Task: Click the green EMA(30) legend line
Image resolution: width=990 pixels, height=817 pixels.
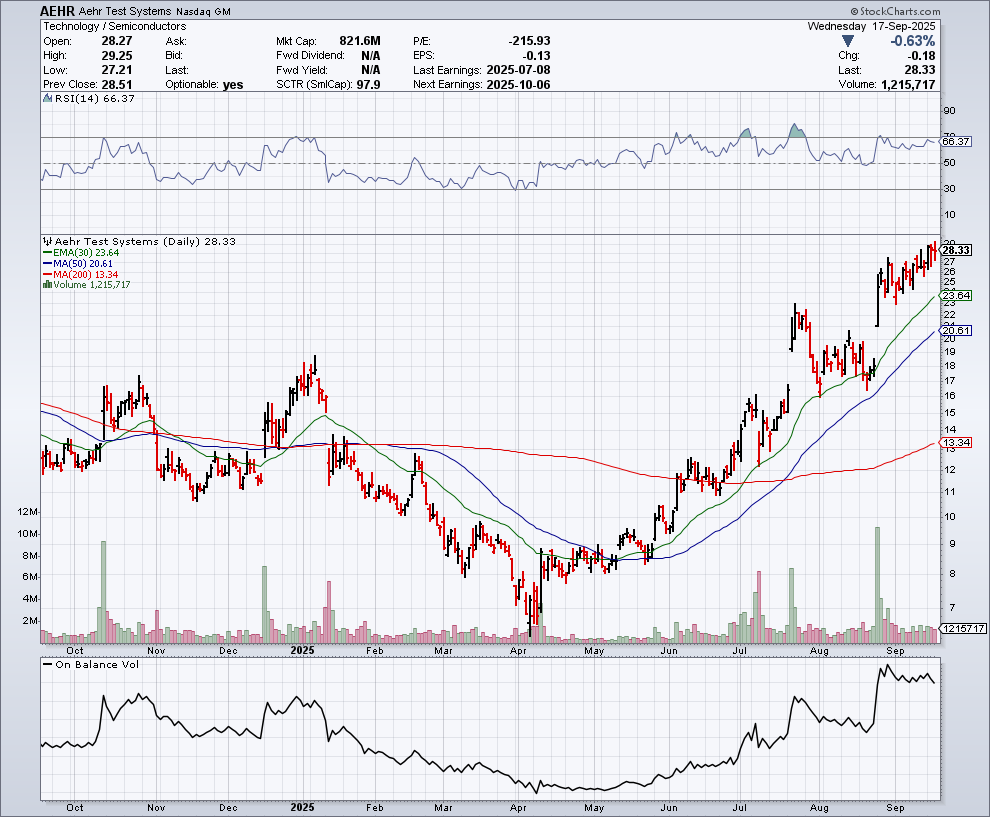Action: pos(46,253)
